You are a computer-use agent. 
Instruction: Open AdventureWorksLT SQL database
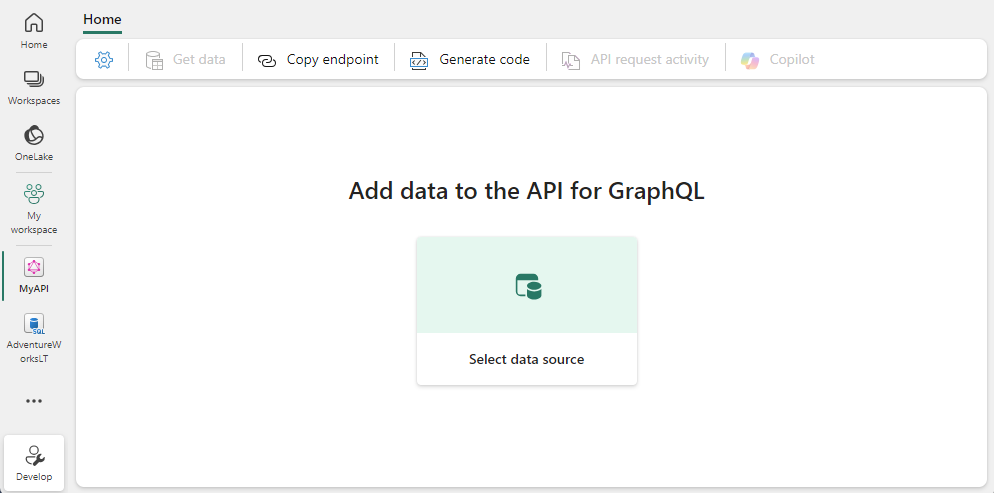[34, 336]
